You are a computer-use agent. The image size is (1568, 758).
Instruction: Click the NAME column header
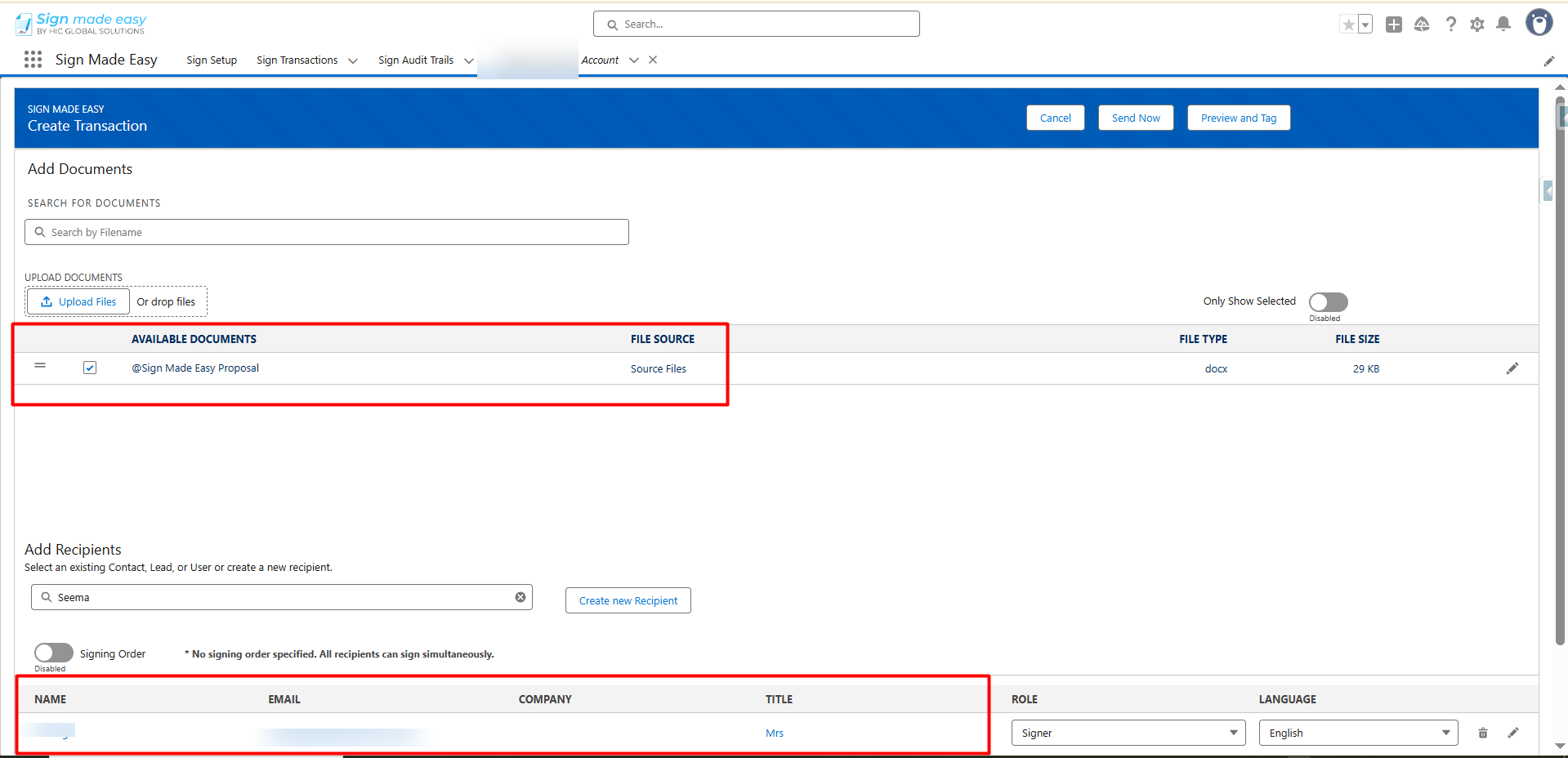pos(51,699)
